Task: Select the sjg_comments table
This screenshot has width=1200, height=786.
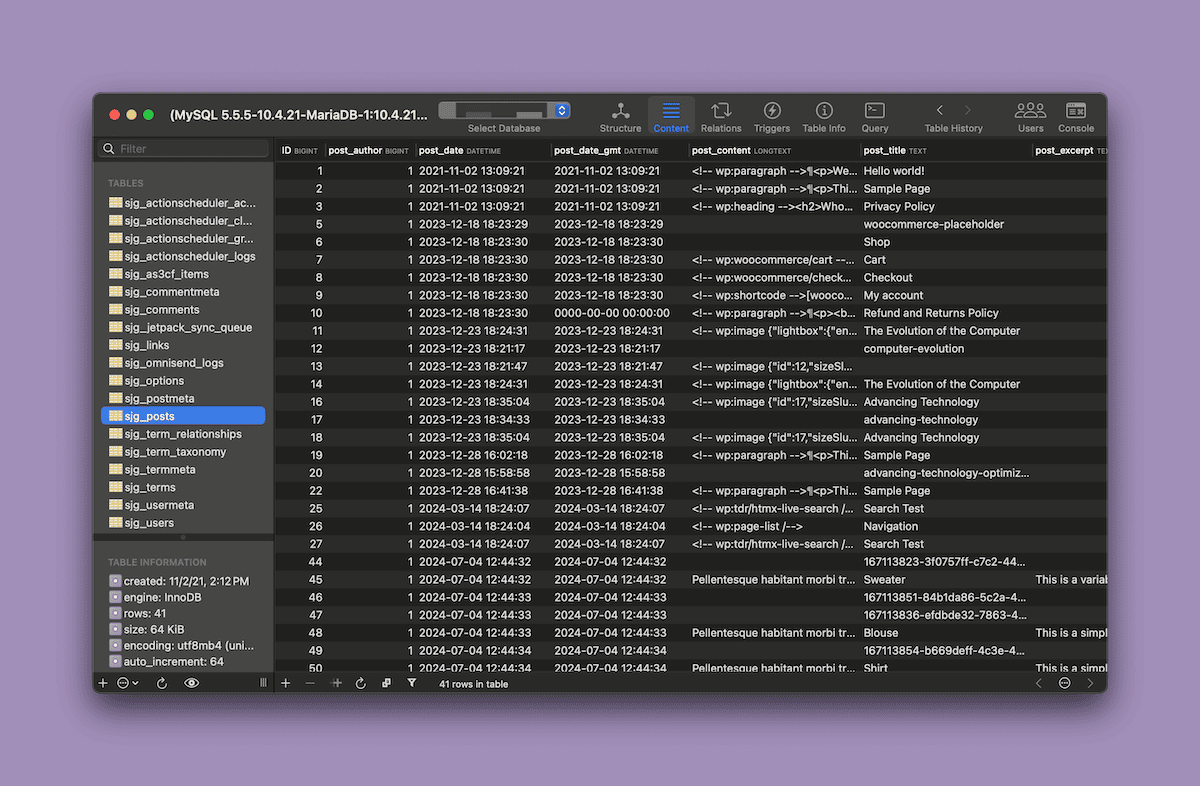Action: (x=183, y=310)
